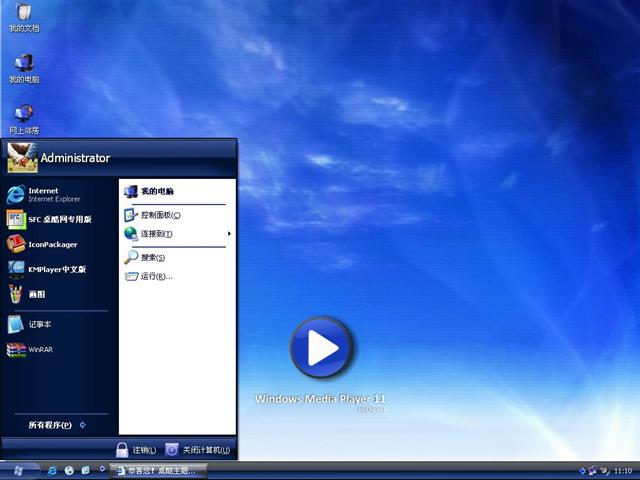Expand 所有程序(P) all programs list

coord(57,425)
